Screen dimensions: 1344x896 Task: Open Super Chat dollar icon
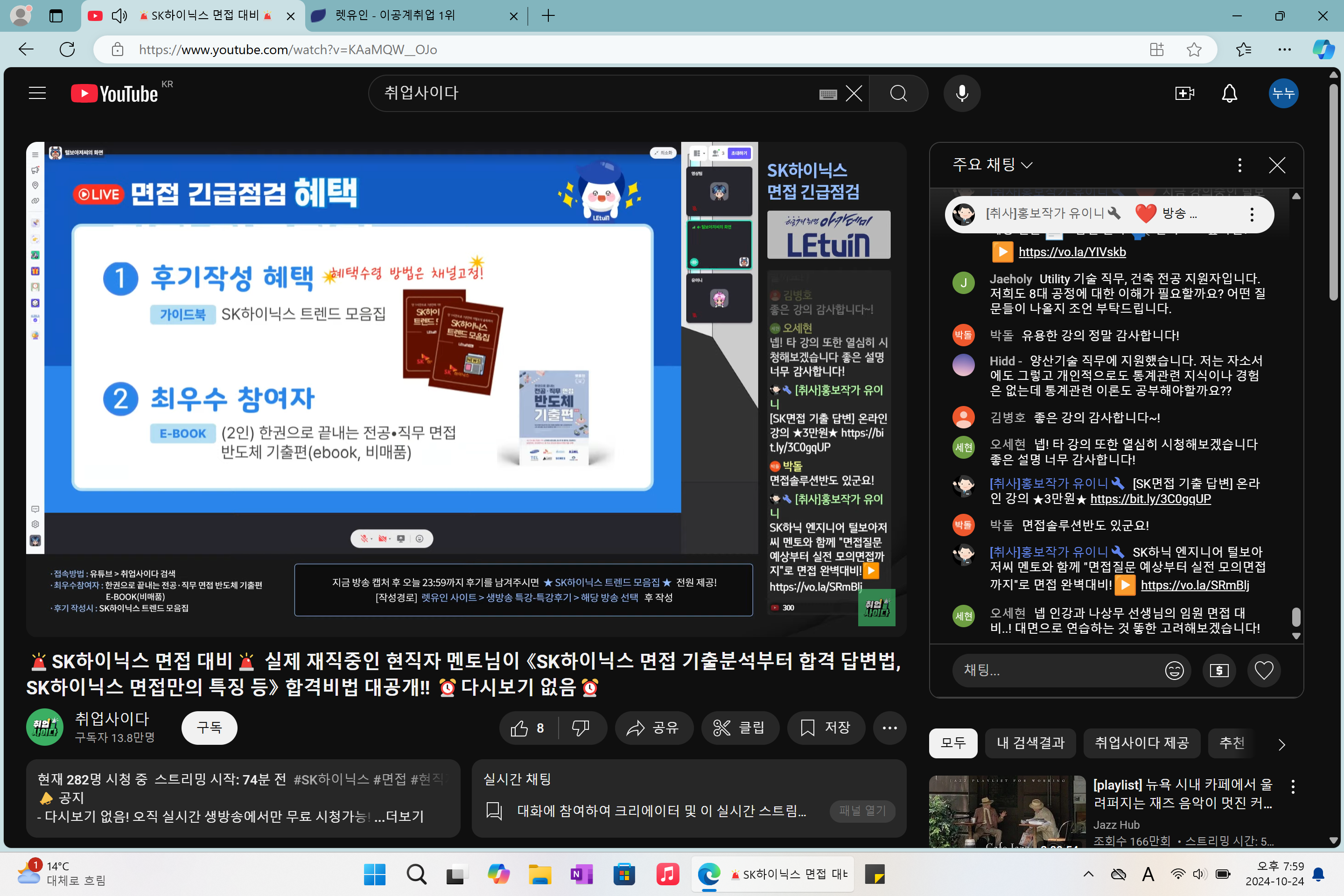click(x=1219, y=670)
